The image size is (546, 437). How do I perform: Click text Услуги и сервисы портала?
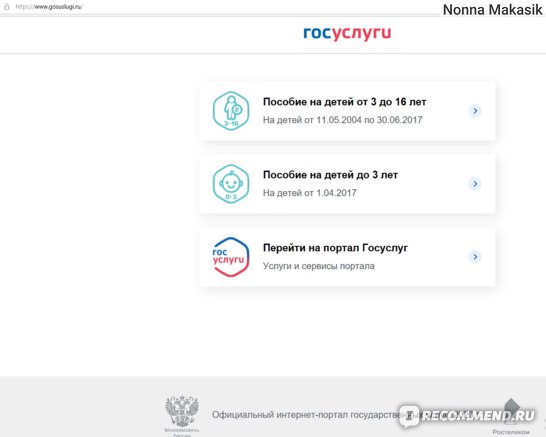[x=319, y=266]
